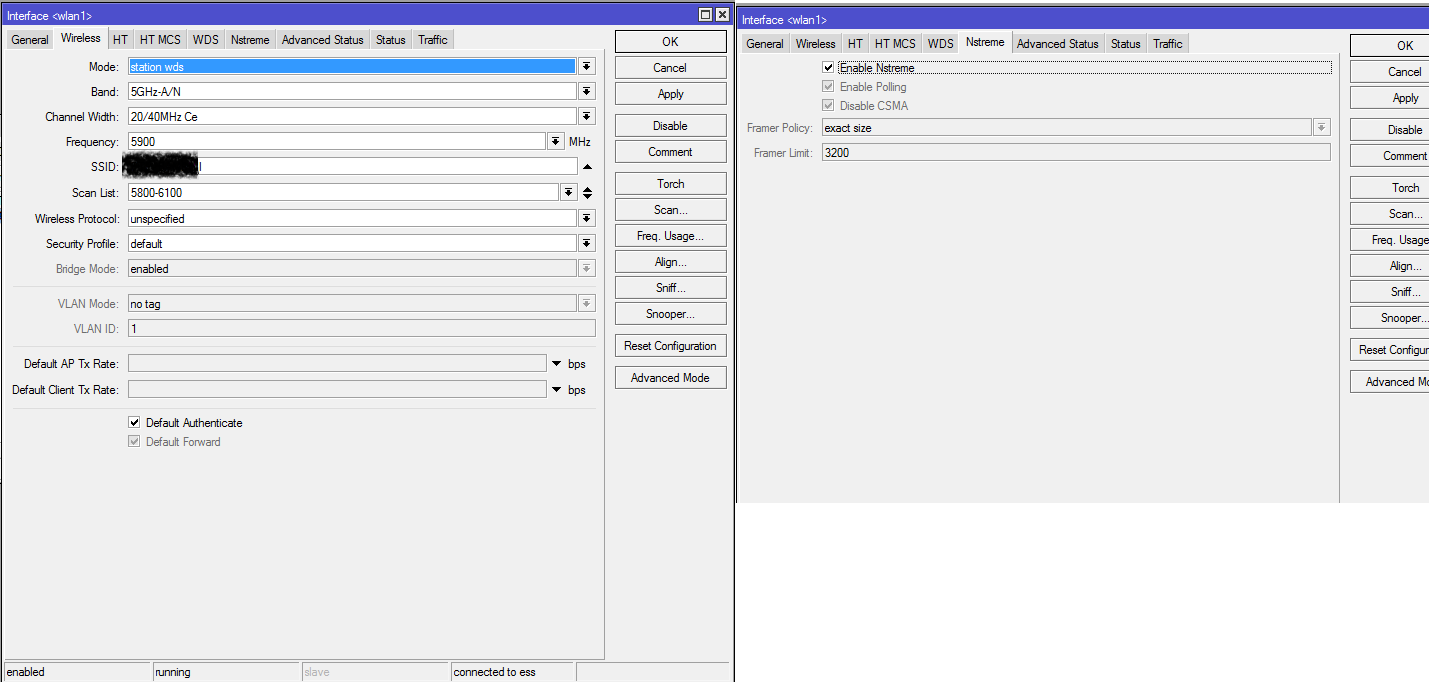Open Scan... in left window

pos(671,210)
